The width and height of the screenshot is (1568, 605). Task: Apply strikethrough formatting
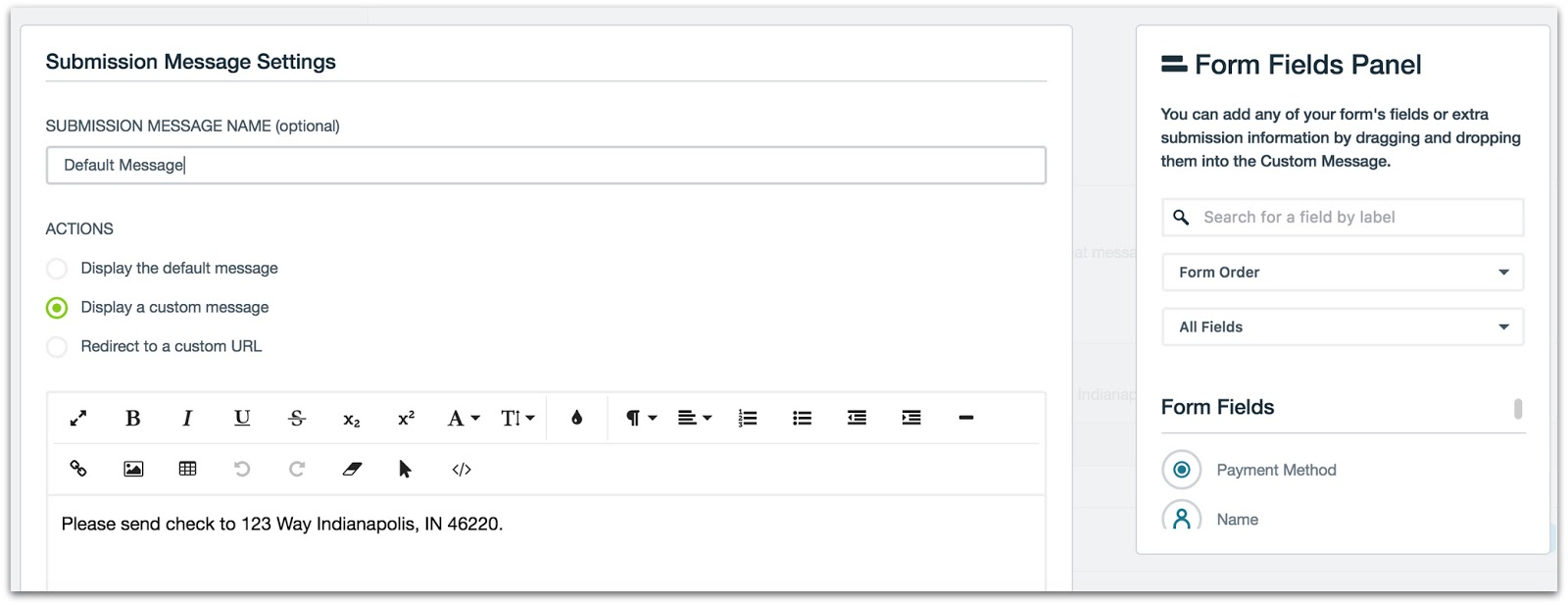pos(297,419)
